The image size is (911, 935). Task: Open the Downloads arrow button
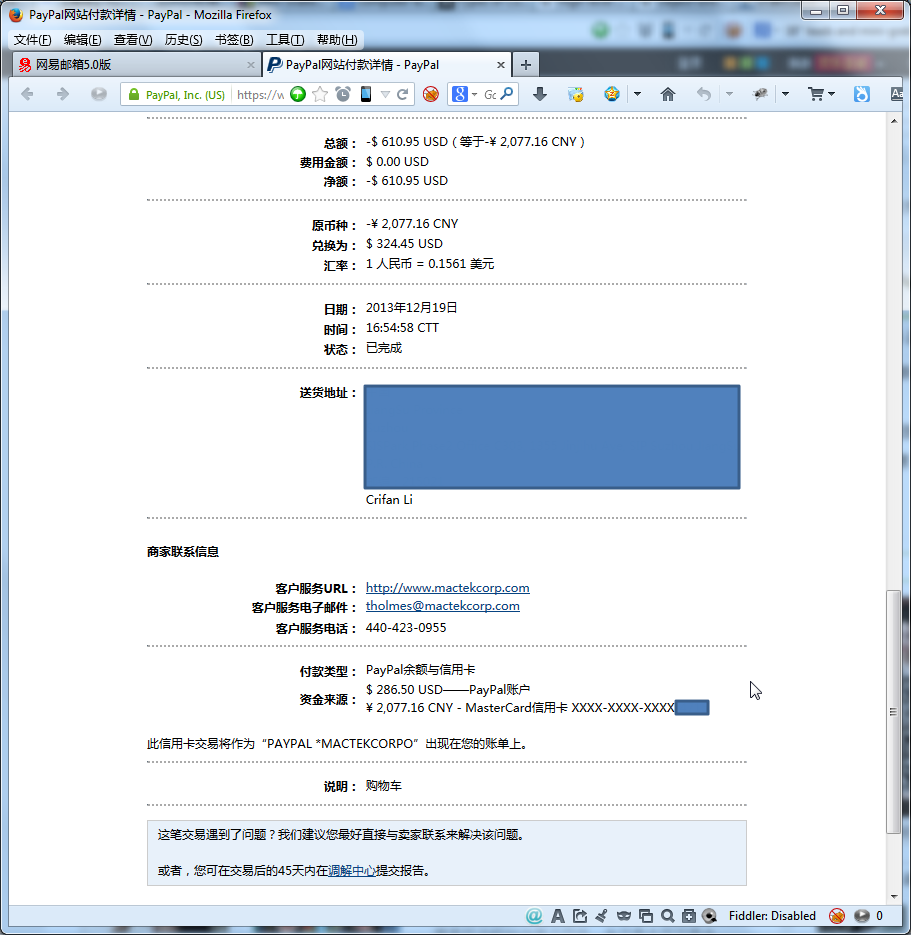coord(540,94)
